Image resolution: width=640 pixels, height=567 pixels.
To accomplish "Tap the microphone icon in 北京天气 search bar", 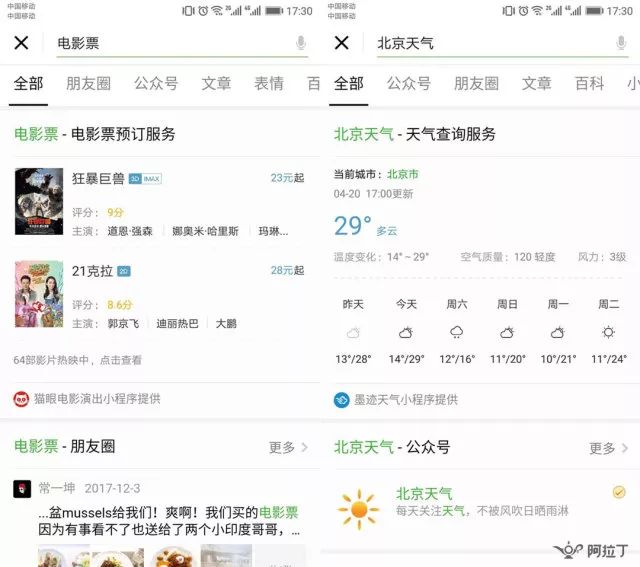I will pyautogui.click(x=621, y=42).
